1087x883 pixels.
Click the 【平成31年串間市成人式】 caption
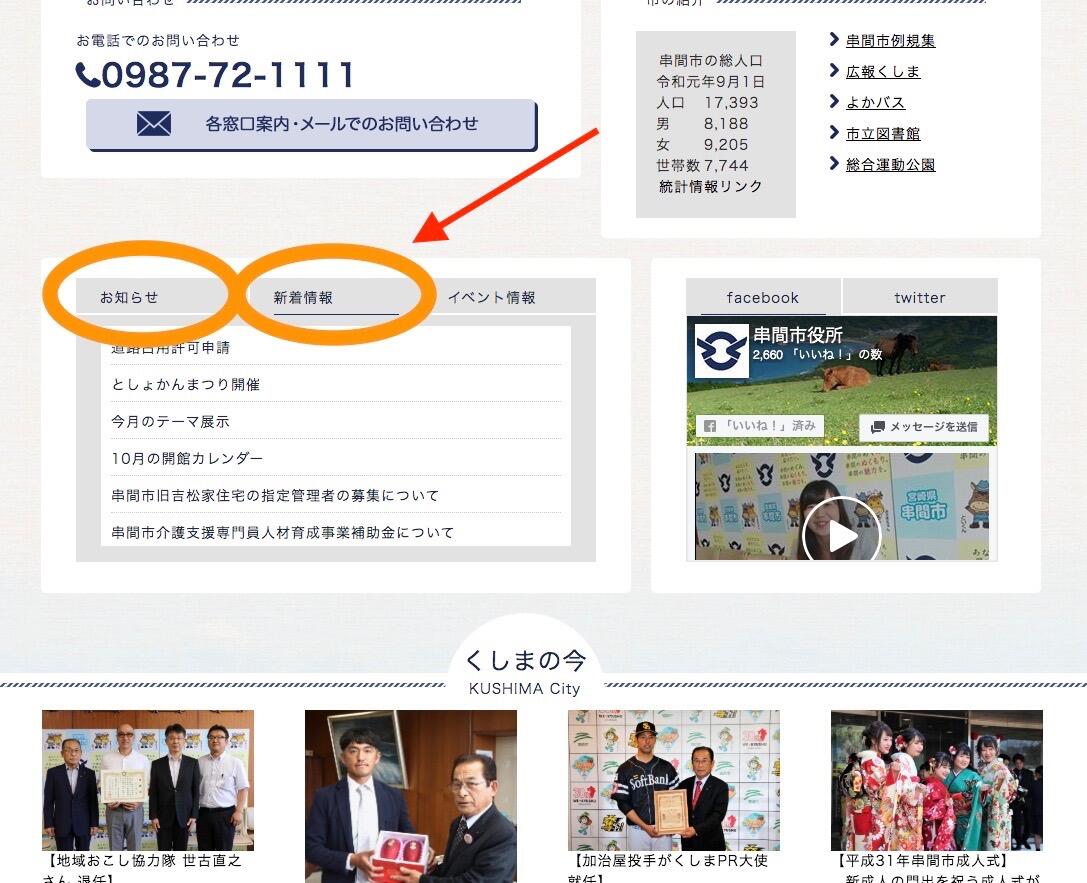(x=922, y=861)
